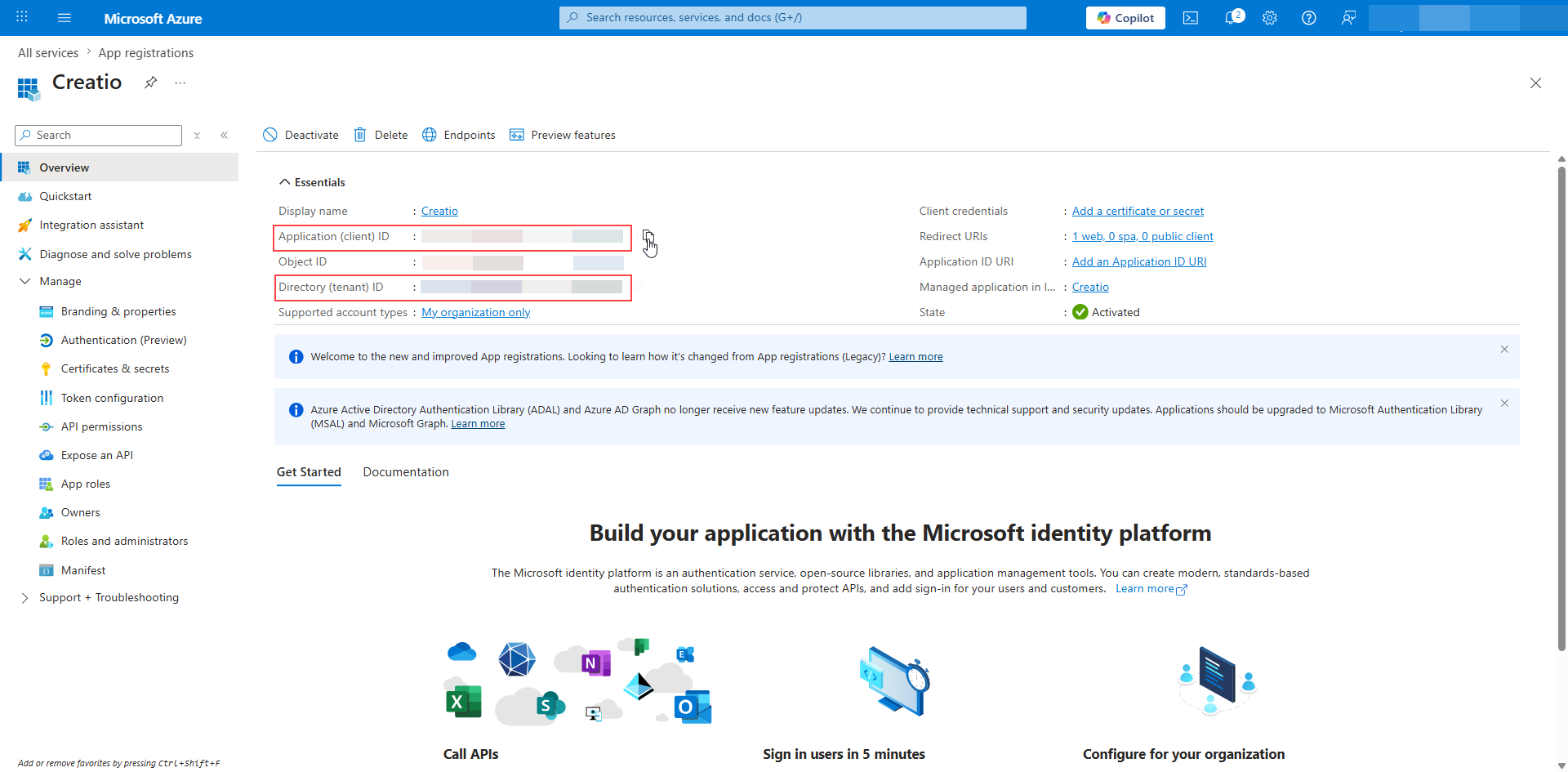Select the Get Started tab
The height and width of the screenshot is (772, 1568).
point(309,472)
